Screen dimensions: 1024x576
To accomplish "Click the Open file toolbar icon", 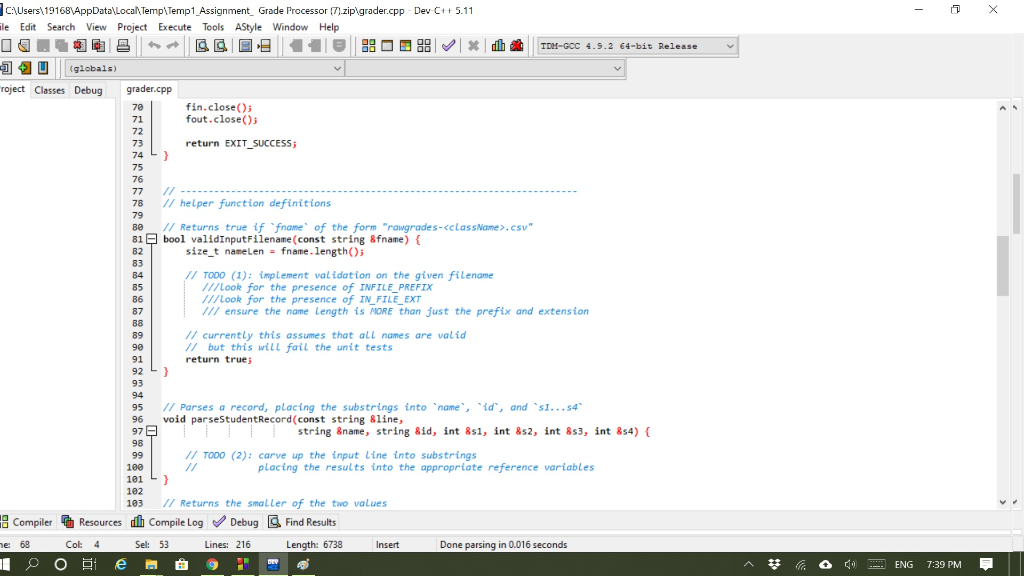I will coord(24,46).
